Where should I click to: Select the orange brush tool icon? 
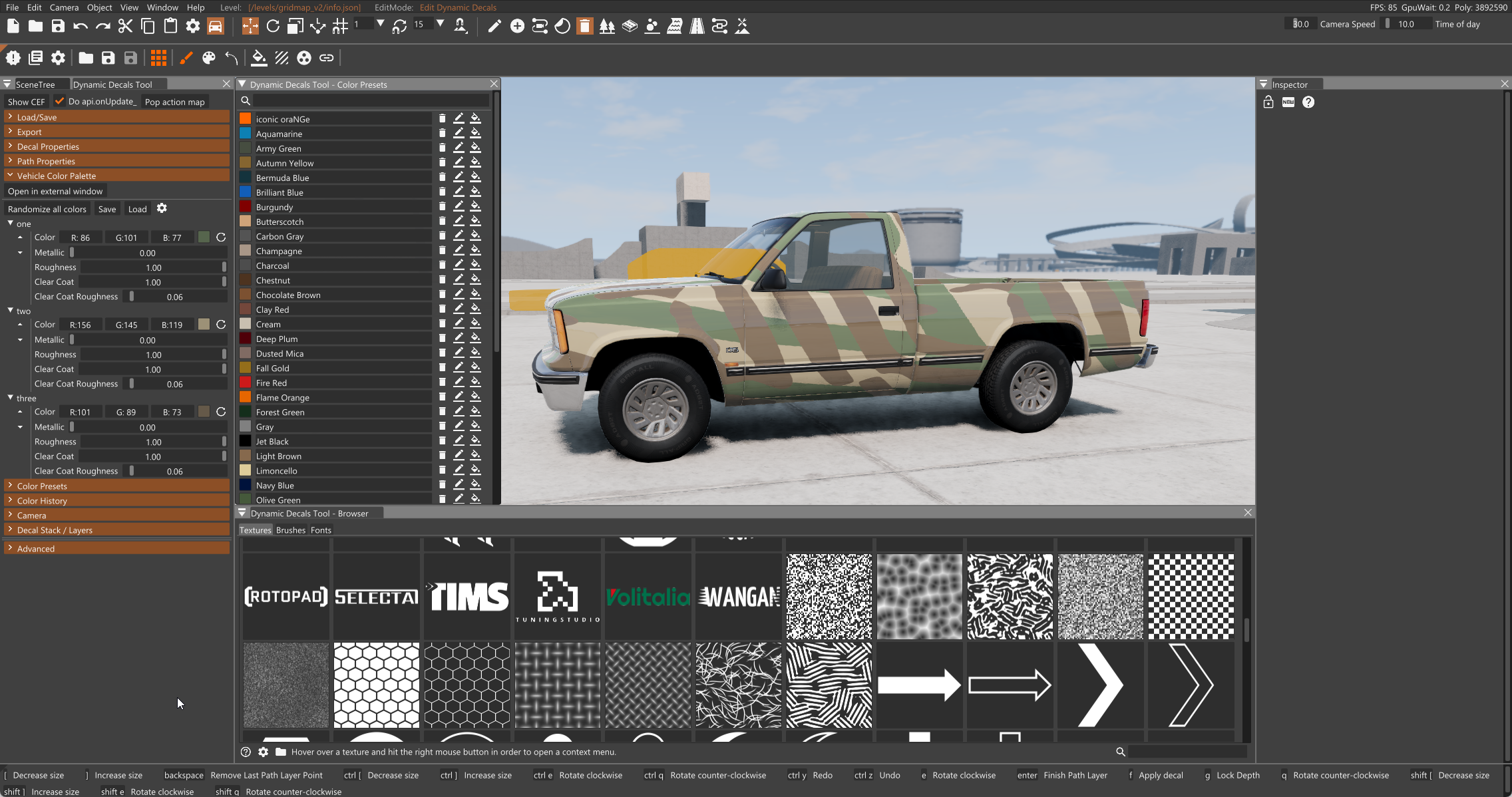point(186,58)
